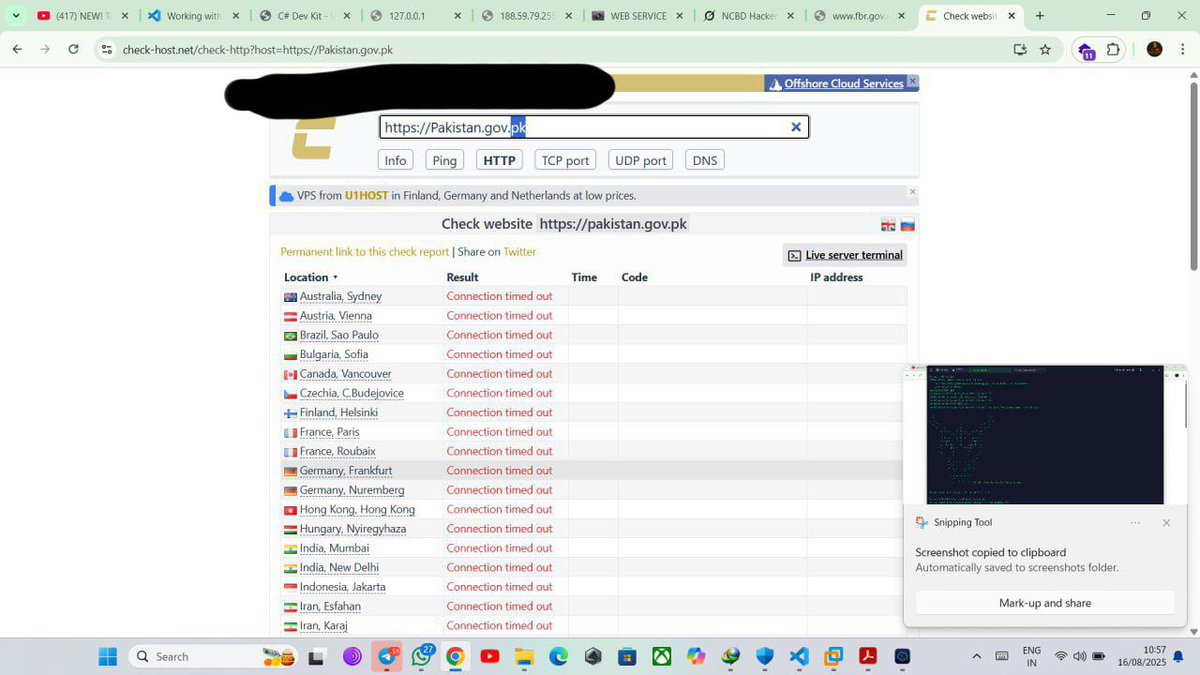
Task: Clear the host input with the X icon
Action: click(x=796, y=127)
